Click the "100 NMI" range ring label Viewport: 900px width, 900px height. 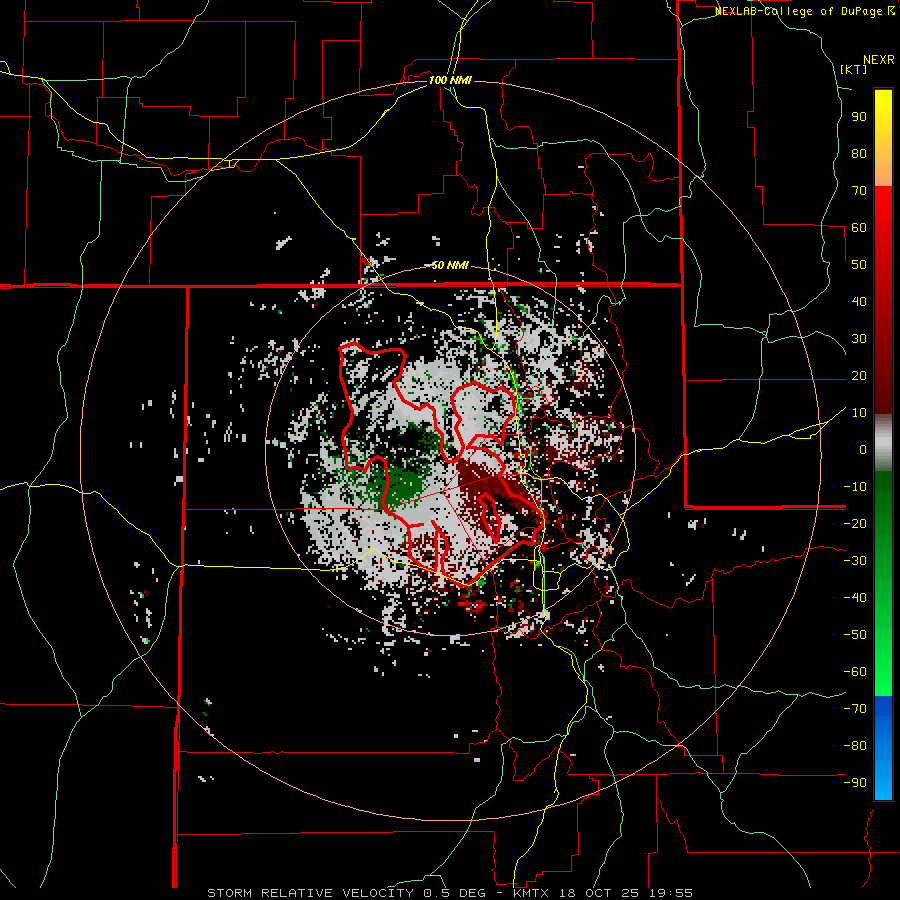(450, 80)
